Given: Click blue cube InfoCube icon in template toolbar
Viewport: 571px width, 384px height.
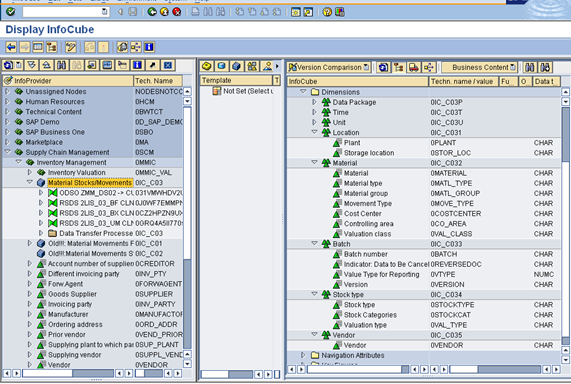Looking at the screenshot, I should (x=236, y=66).
